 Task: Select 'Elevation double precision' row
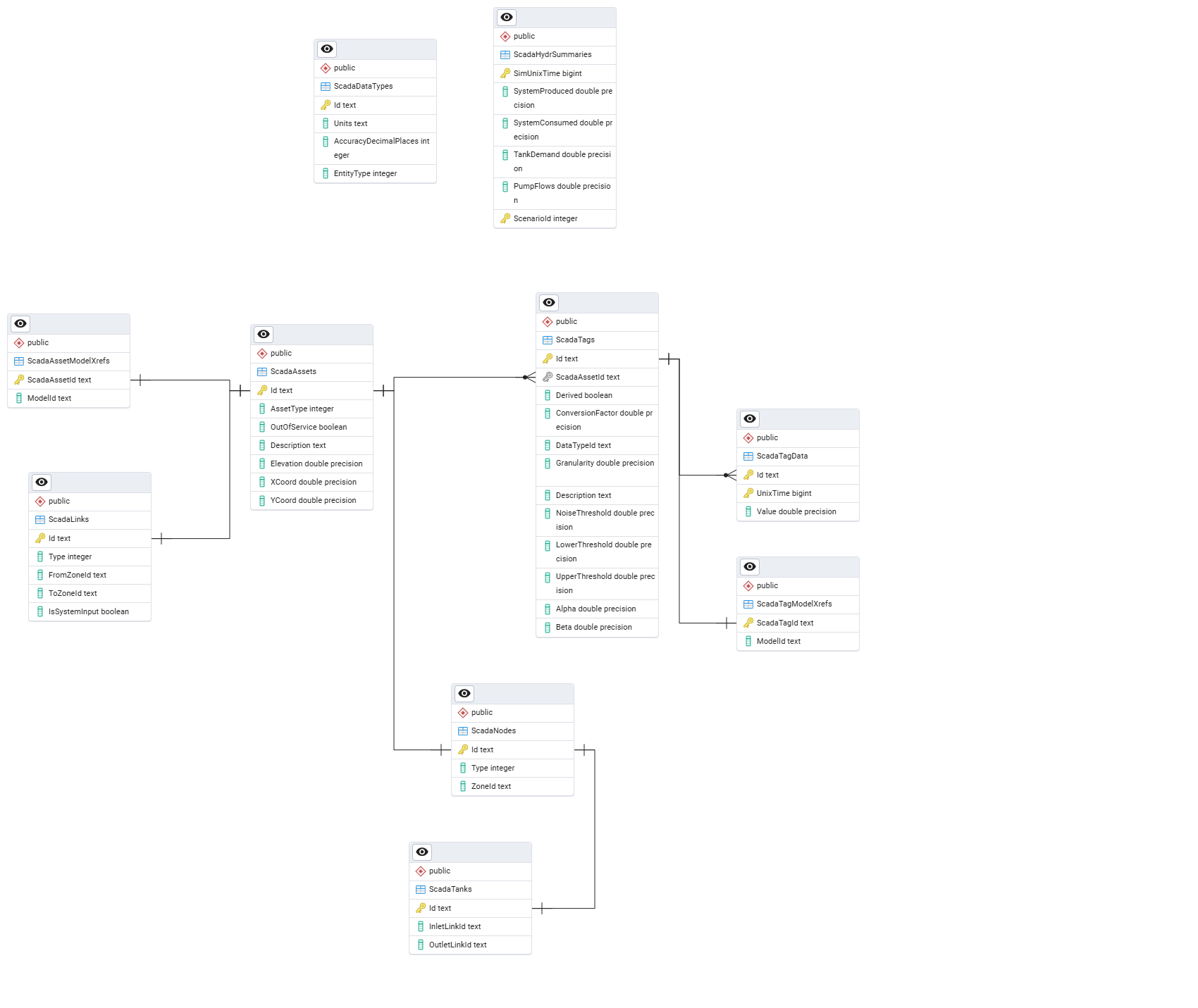pyautogui.click(x=311, y=463)
